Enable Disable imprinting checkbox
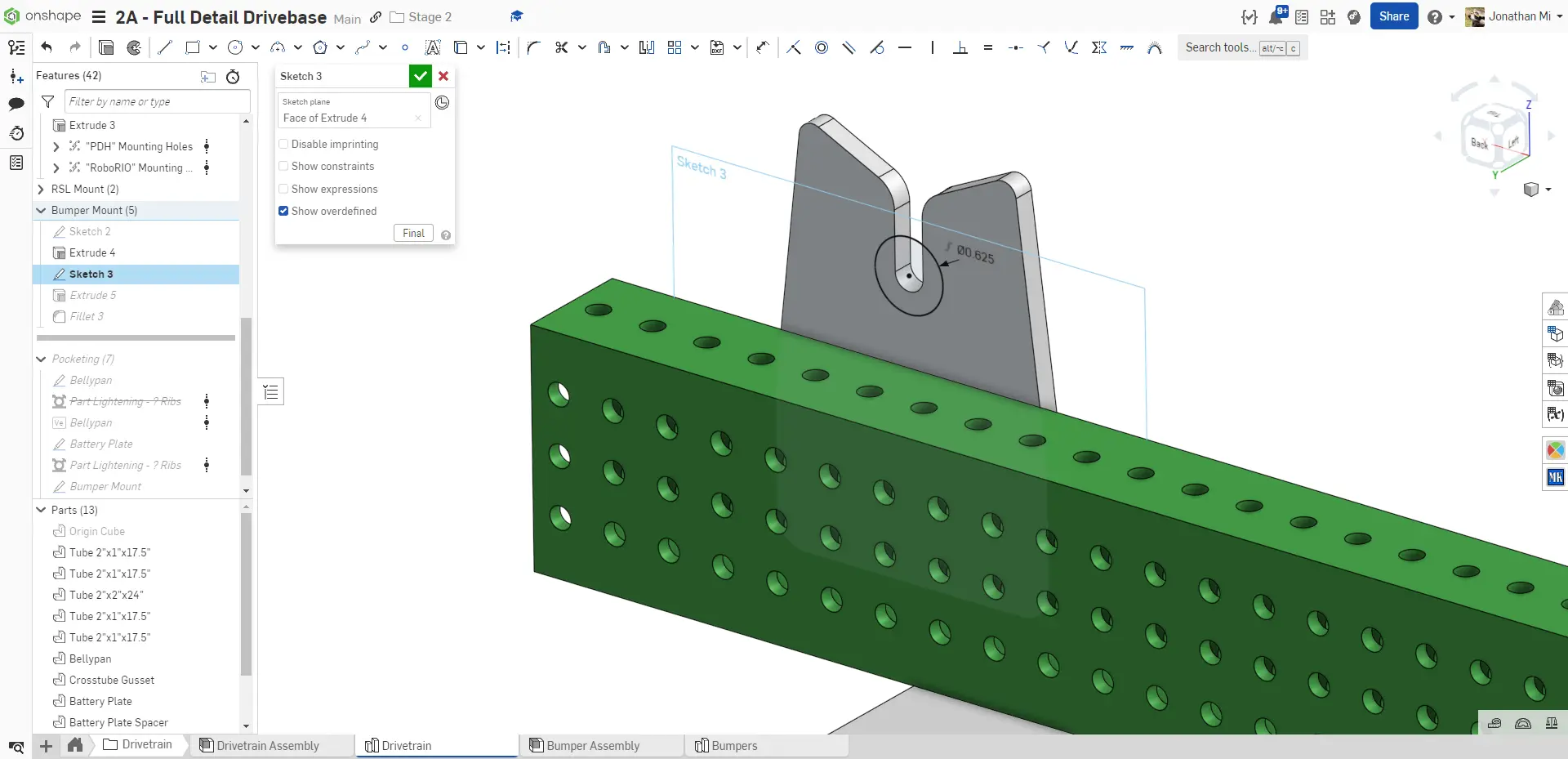 (283, 144)
